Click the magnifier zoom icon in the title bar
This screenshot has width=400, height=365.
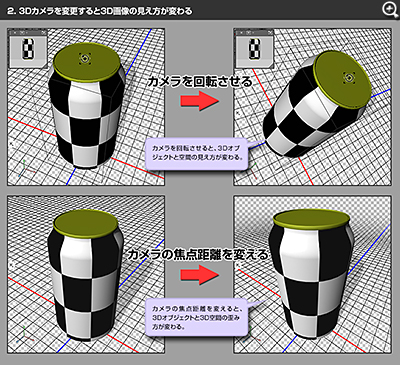click(x=390, y=10)
